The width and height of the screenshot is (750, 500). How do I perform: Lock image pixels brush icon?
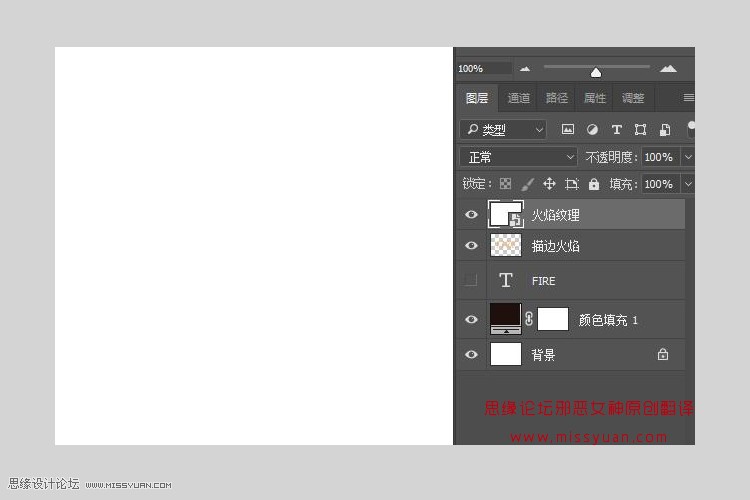pyautogui.click(x=527, y=184)
